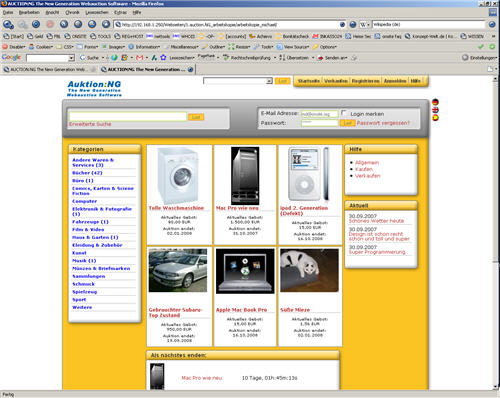Switch to the first AUCTION:NG browser tab
Image resolution: width=500 pixels, height=398 pixels.
point(49,69)
